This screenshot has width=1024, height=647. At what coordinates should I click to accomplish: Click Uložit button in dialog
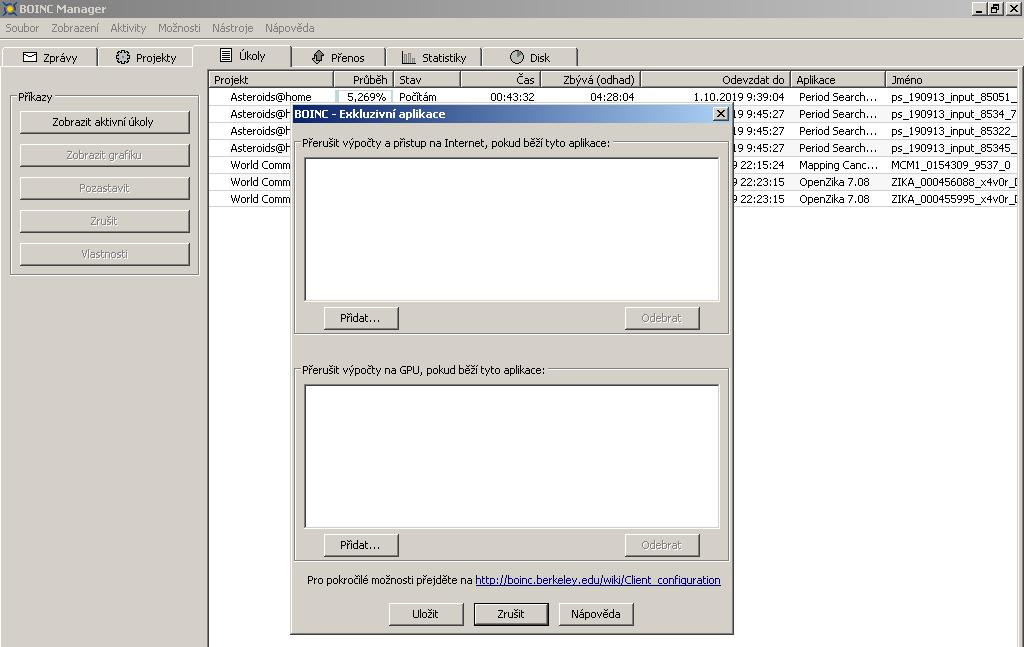[426, 614]
